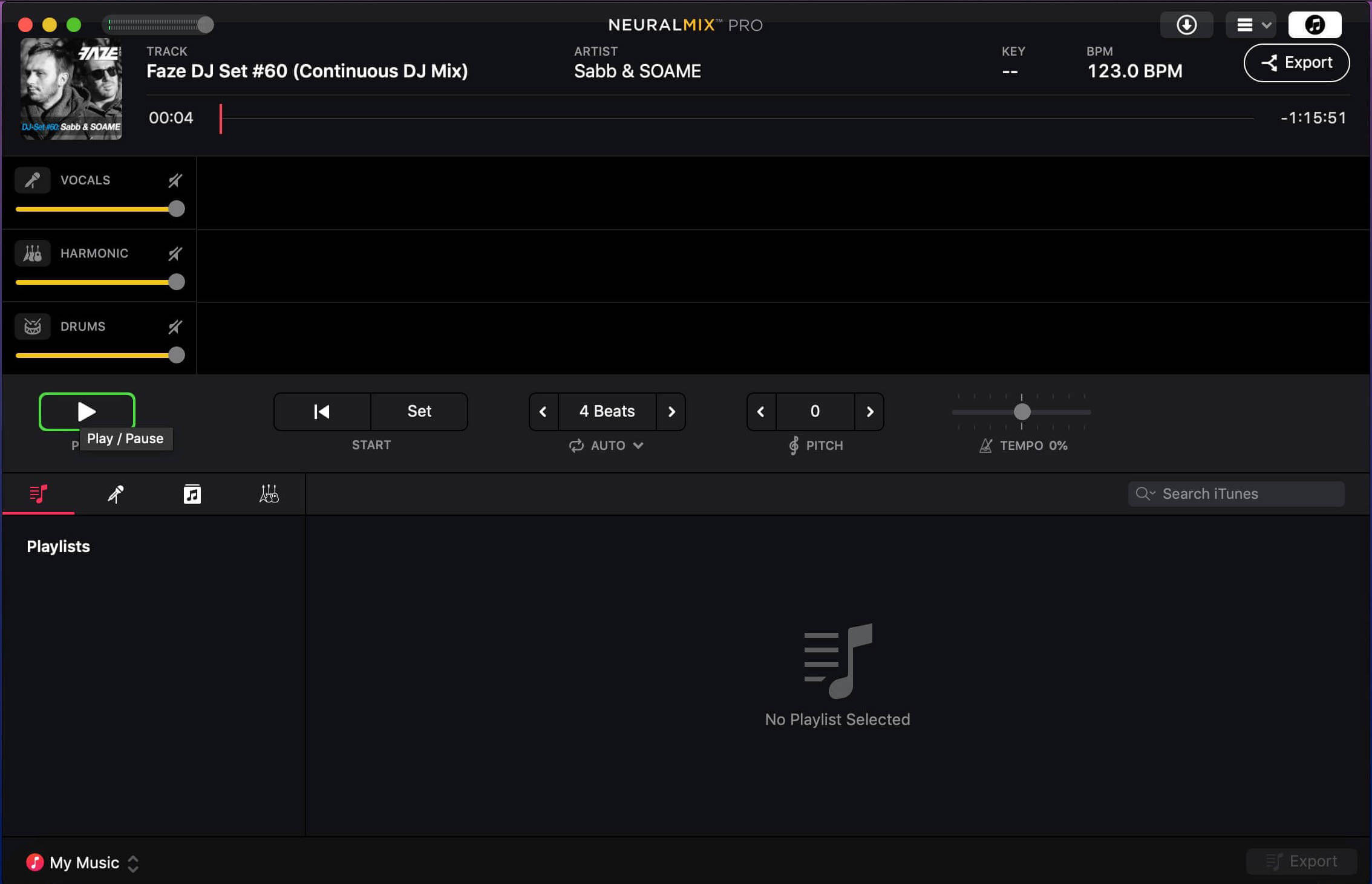Click the KEY value dashes
This screenshot has height=884, width=1372.
(1010, 72)
